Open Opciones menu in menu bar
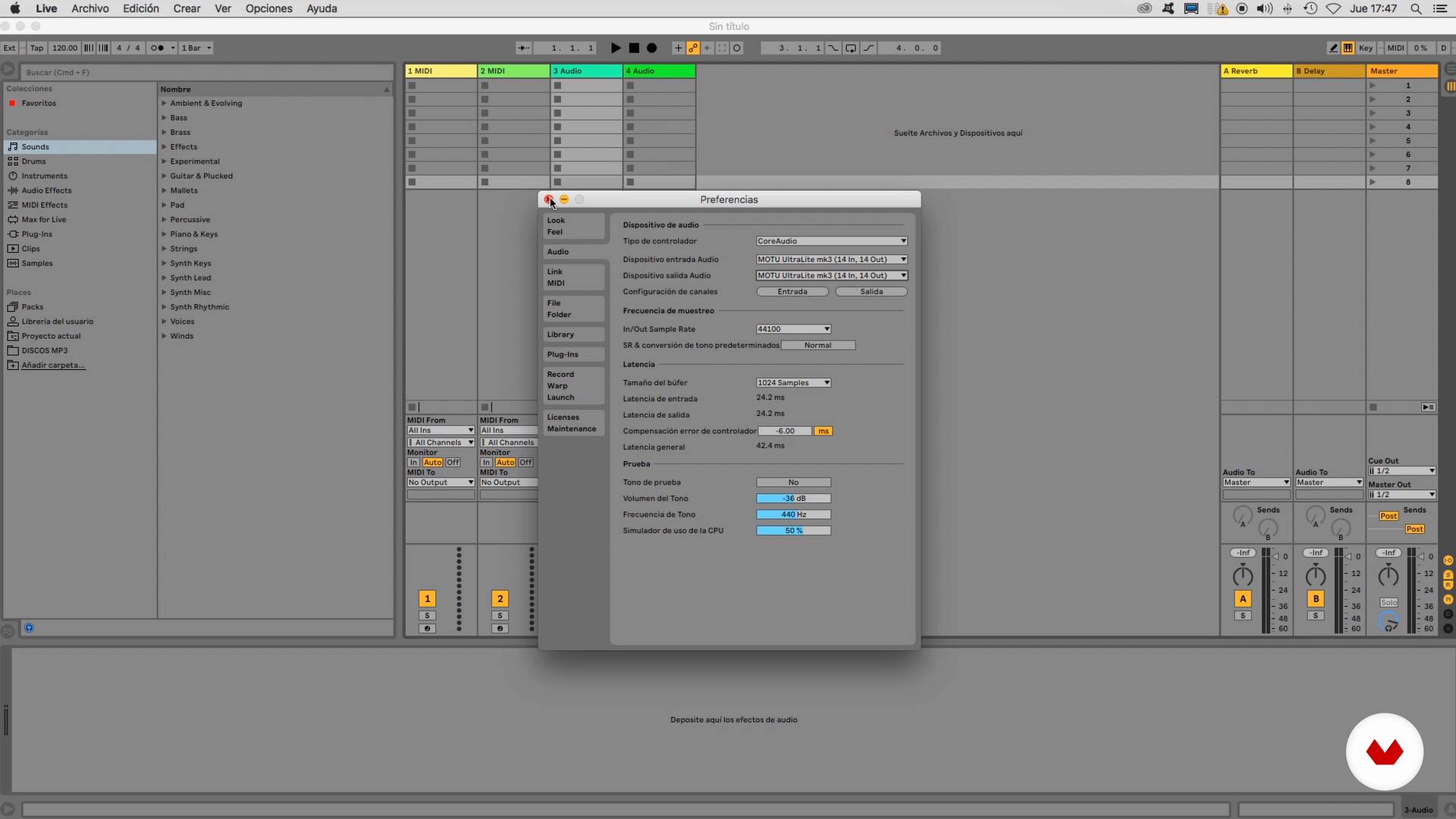This screenshot has height=819, width=1456. tap(268, 8)
